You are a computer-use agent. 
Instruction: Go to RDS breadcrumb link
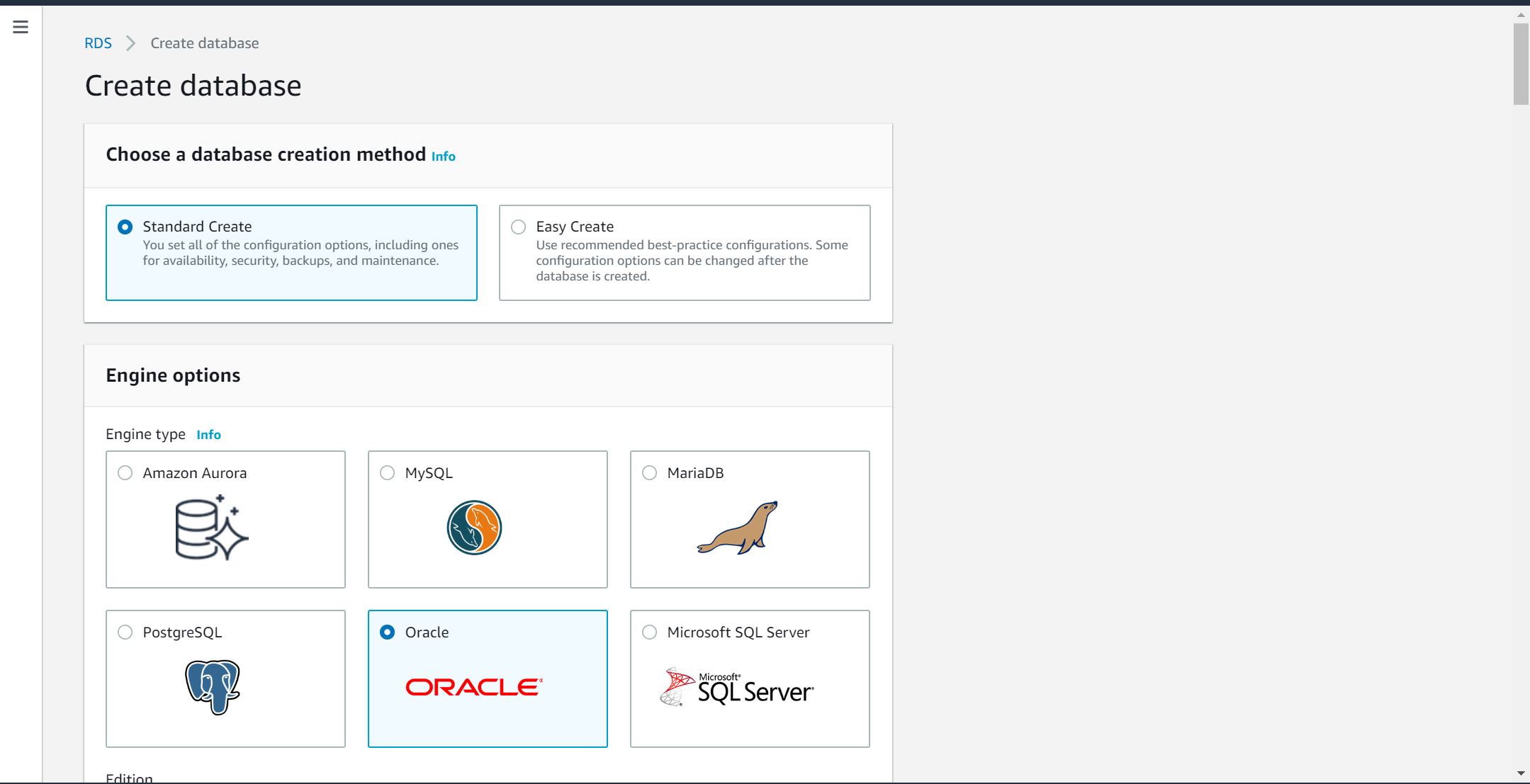[98, 43]
